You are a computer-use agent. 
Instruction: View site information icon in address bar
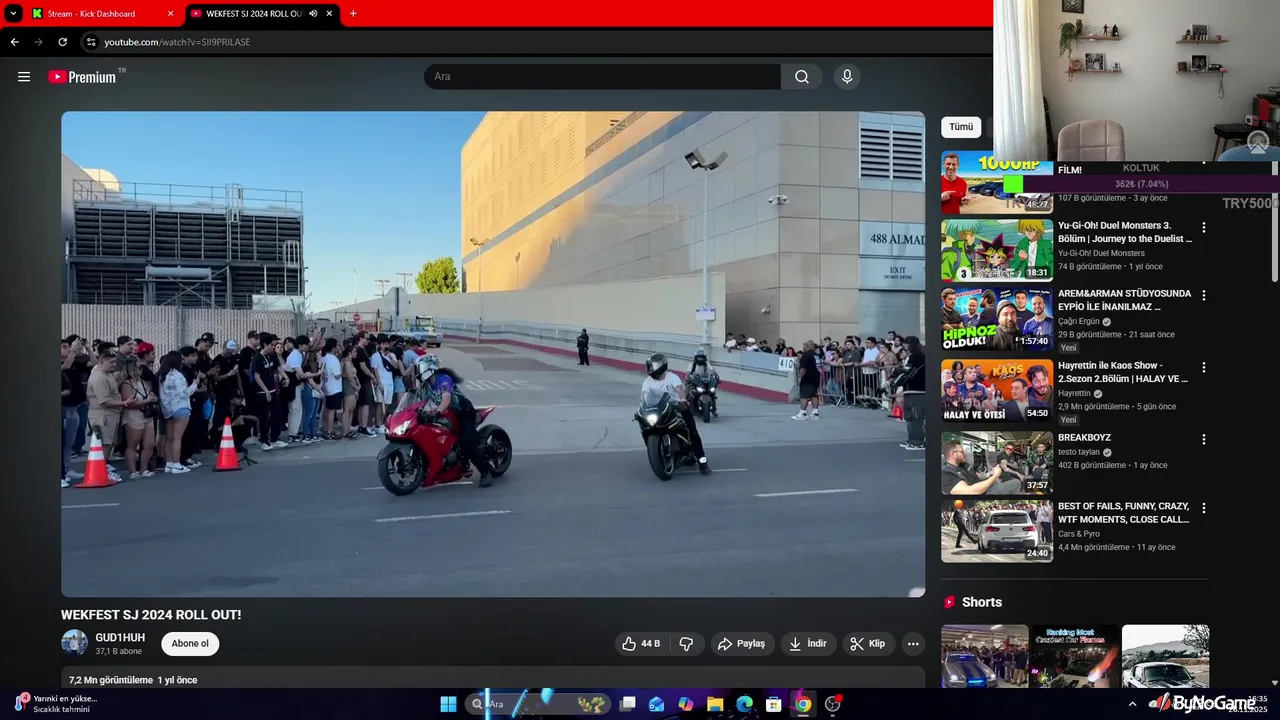tap(91, 42)
